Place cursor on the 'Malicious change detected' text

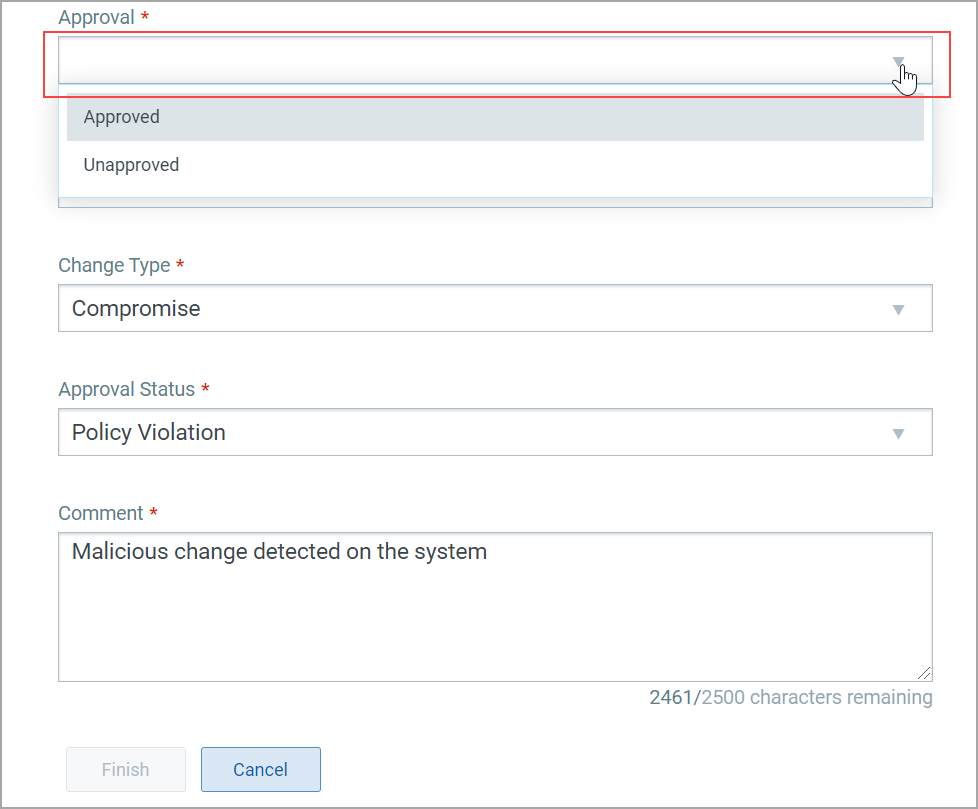click(x=206, y=551)
